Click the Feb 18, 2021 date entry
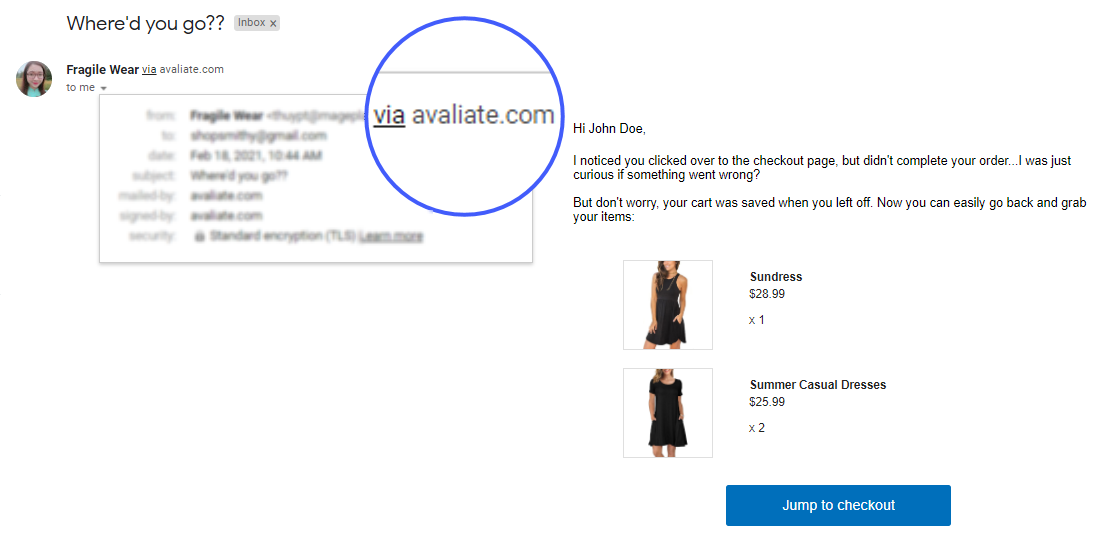 (256, 155)
